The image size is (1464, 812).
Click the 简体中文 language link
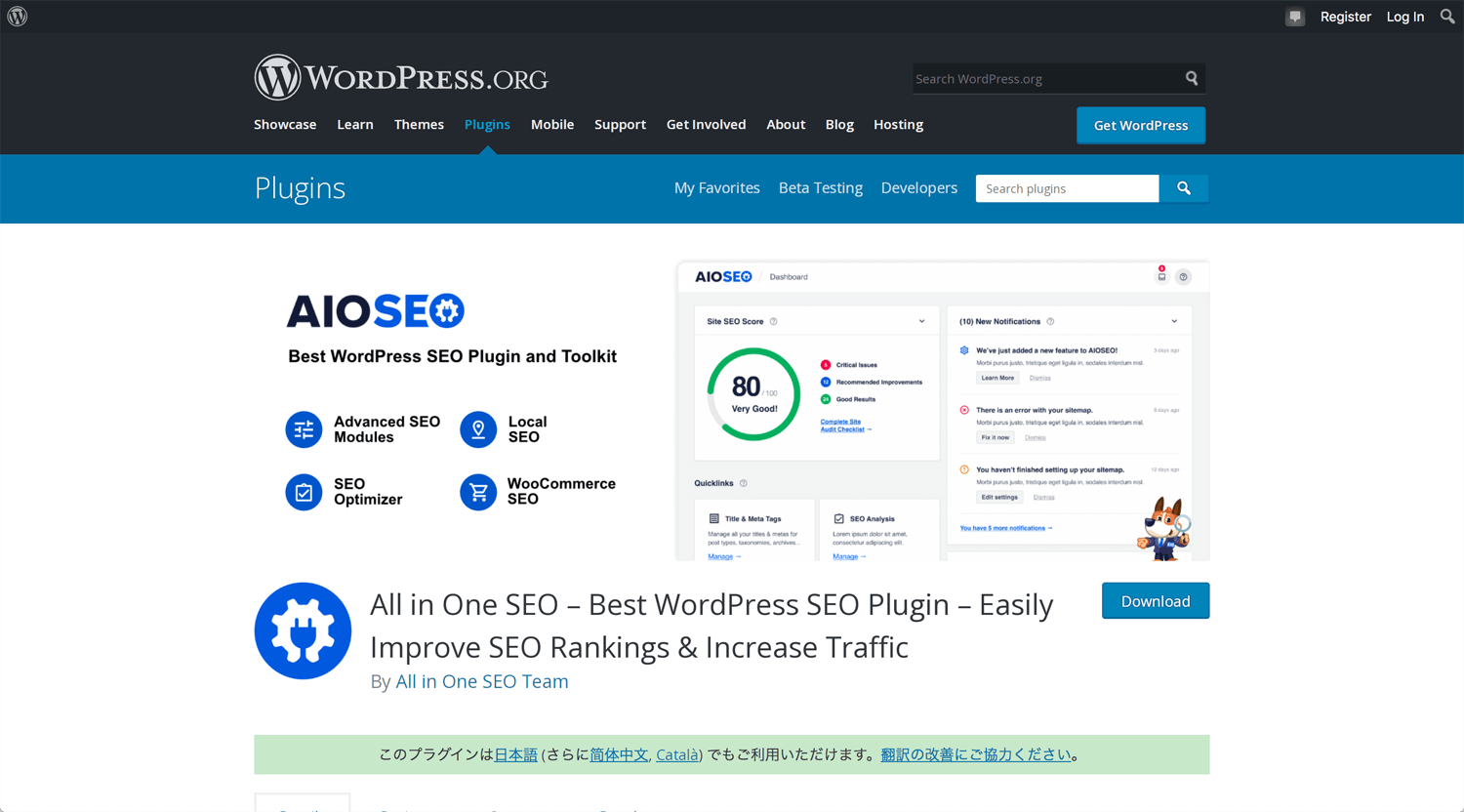(619, 754)
